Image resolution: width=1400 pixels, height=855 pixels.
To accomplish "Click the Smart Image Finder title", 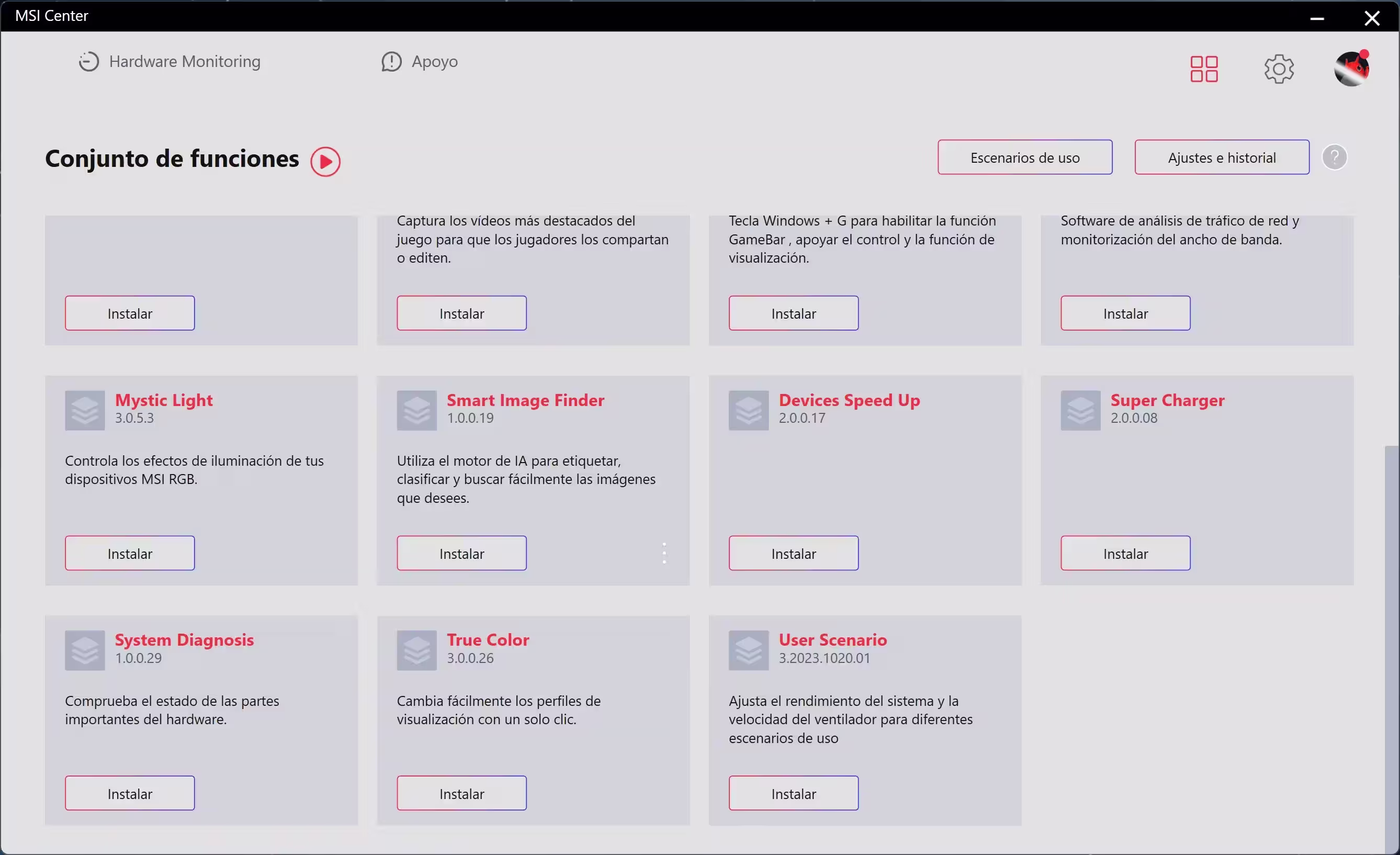I will (526, 400).
